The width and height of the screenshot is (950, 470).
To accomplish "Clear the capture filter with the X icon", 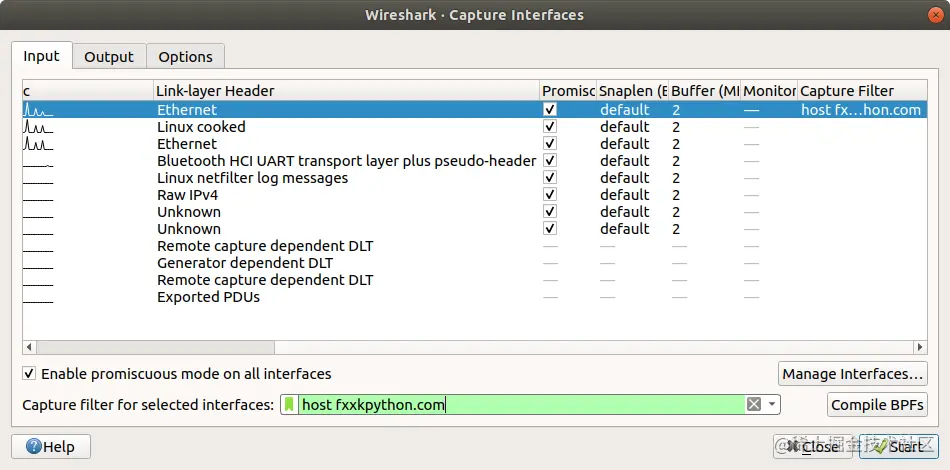I will (x=754, y=405).
